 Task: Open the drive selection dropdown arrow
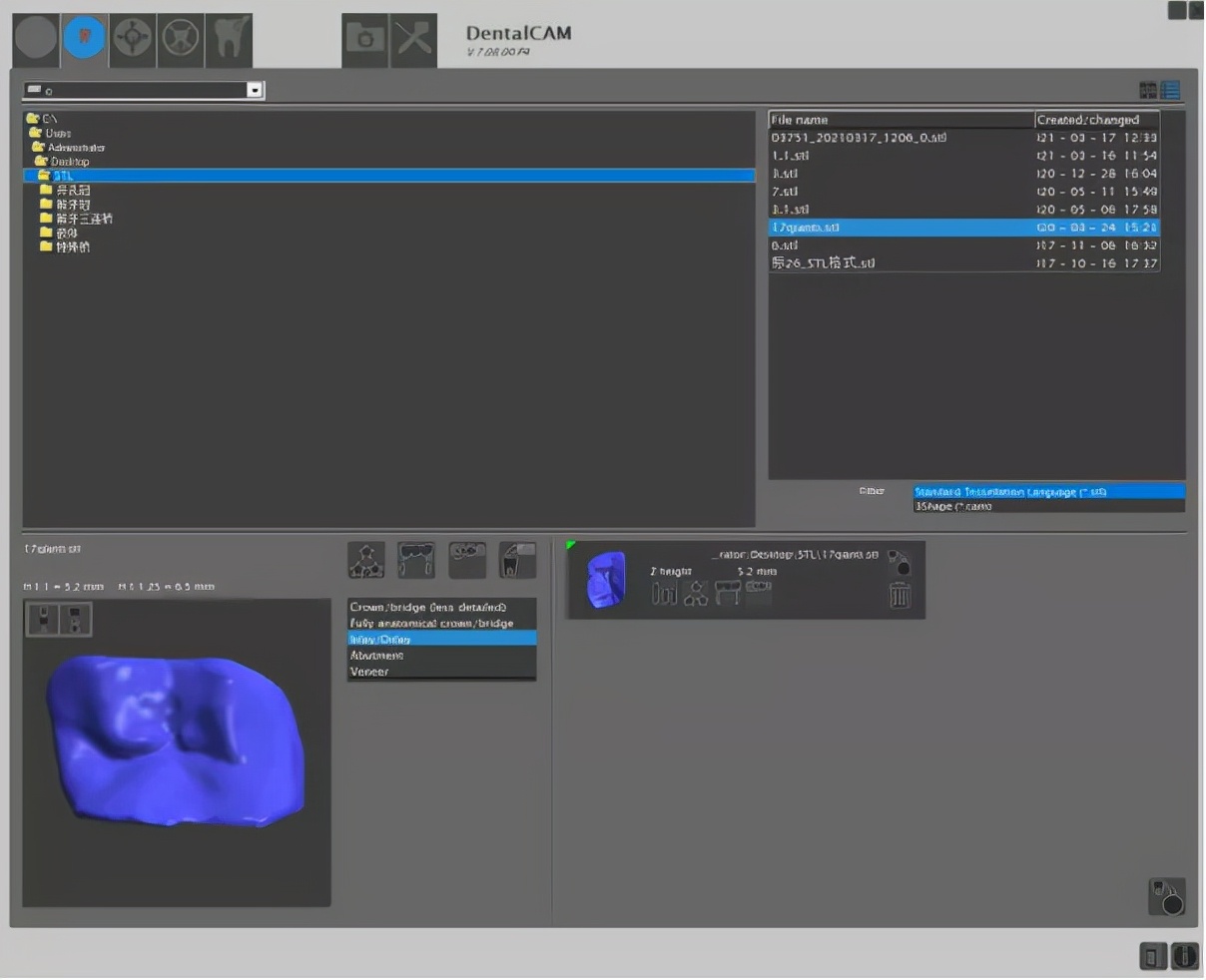click(255, 90)
